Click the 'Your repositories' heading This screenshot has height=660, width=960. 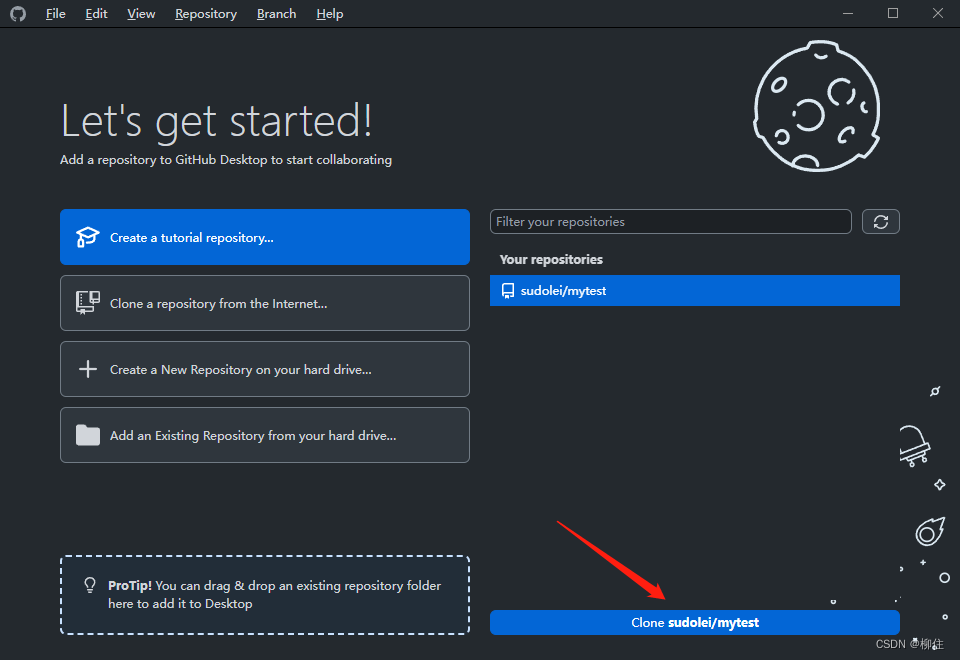tap(551, 260)
